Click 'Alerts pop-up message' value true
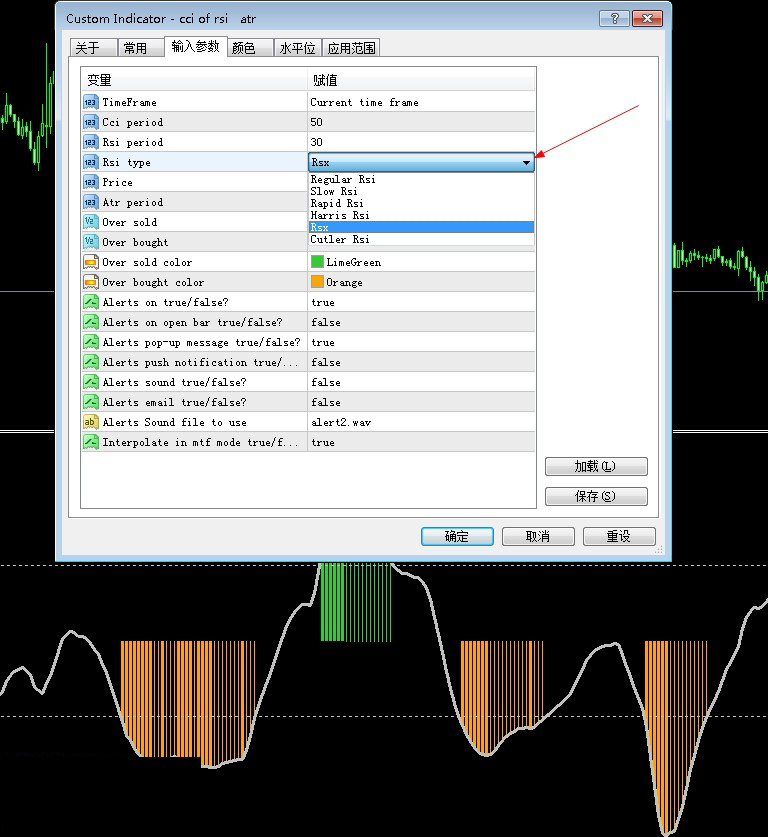This screenshot has width=768, height=837. pyautogui.click(x=421, y=342)
